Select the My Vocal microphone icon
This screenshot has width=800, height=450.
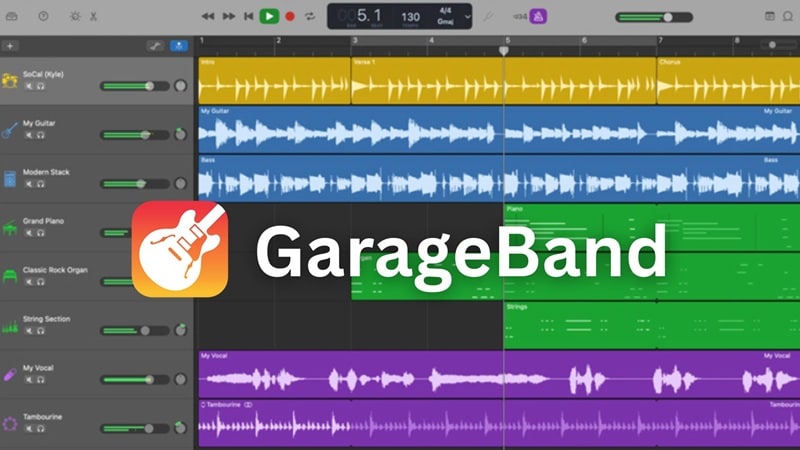point(10,376)
